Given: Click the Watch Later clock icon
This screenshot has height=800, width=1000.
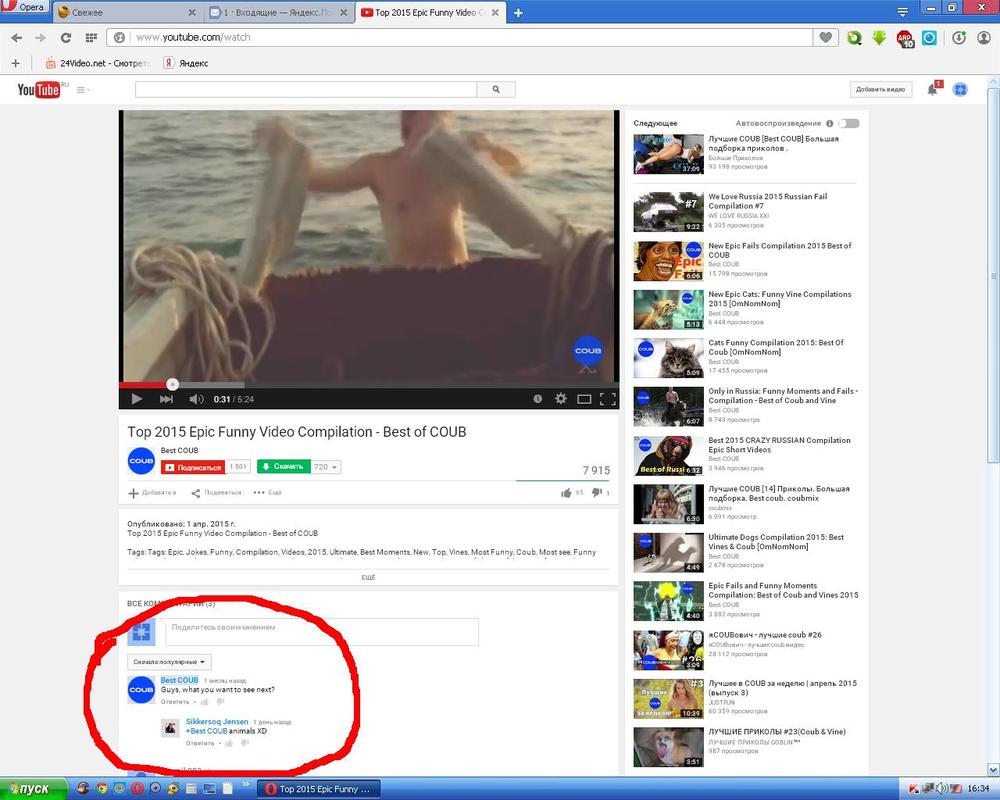Looking at the screenshot, I should point(537,399).
